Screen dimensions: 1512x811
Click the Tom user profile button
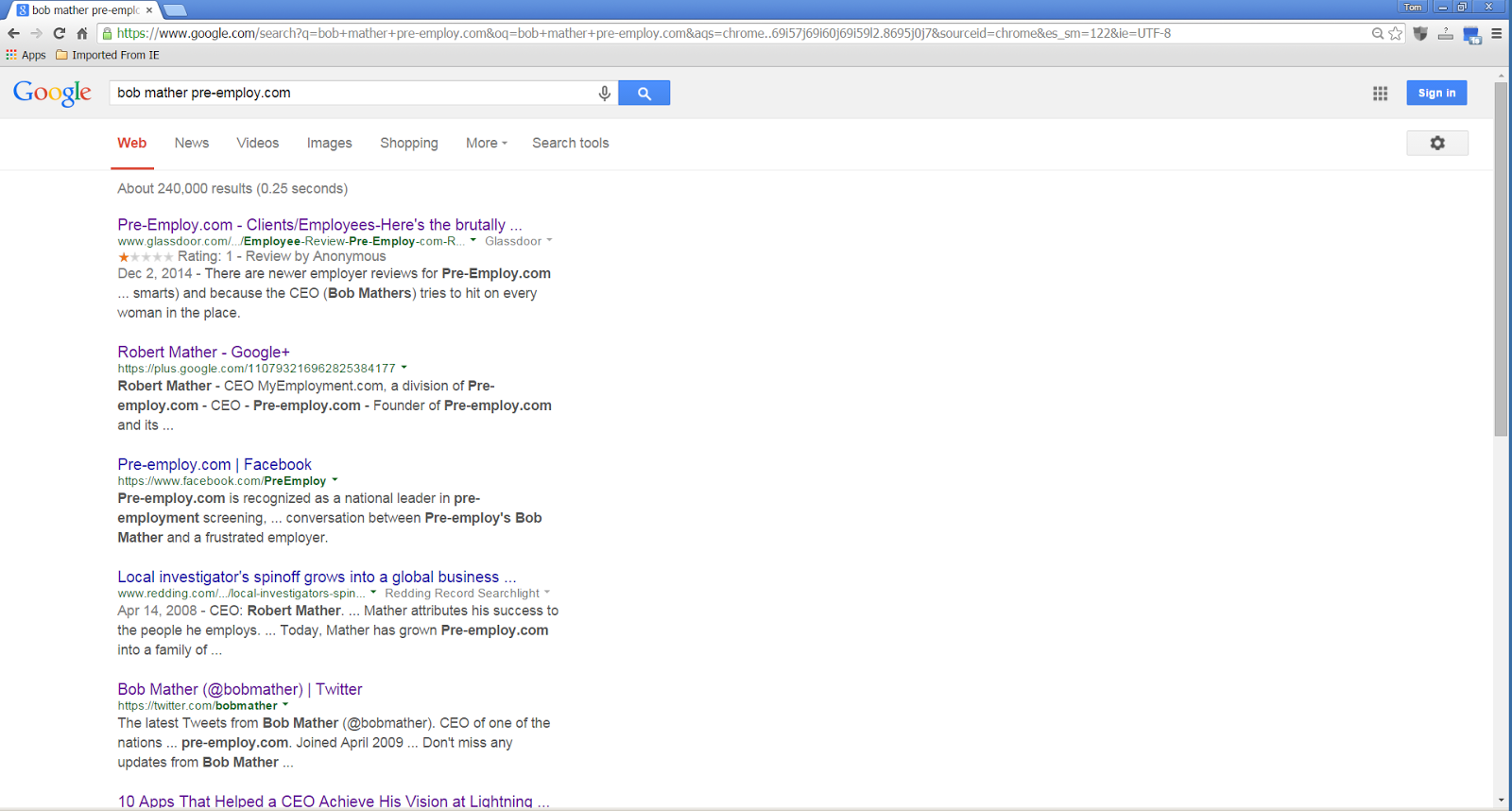1413,7
